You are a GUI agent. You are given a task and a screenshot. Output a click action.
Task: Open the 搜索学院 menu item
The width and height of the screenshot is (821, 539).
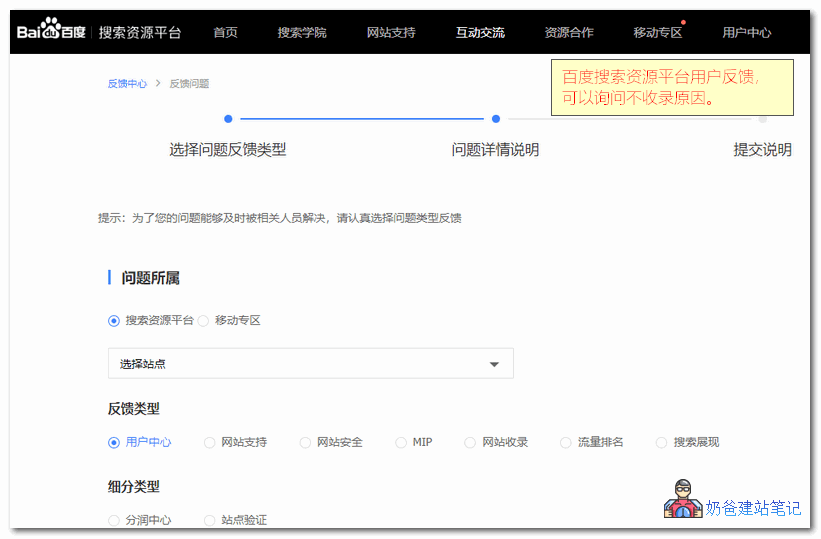(x=302, y=32)
